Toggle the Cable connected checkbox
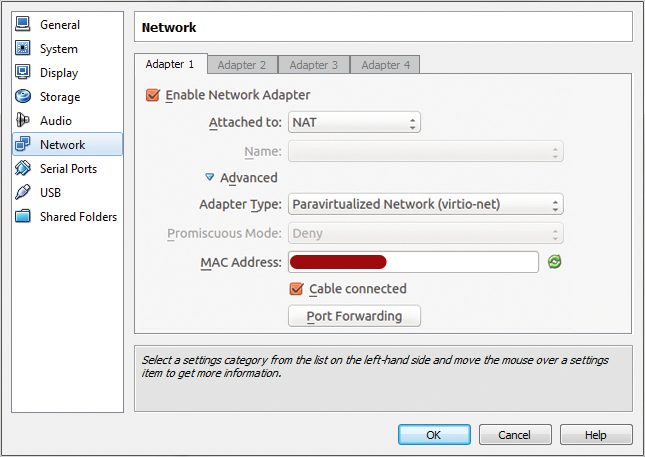 tap(296, 289)
